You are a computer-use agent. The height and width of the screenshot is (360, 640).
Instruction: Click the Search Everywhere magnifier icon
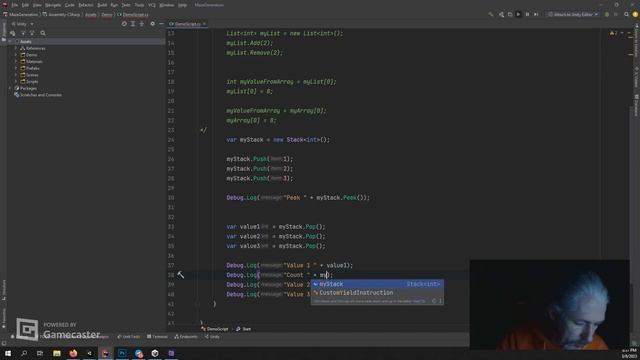(626, 14)
